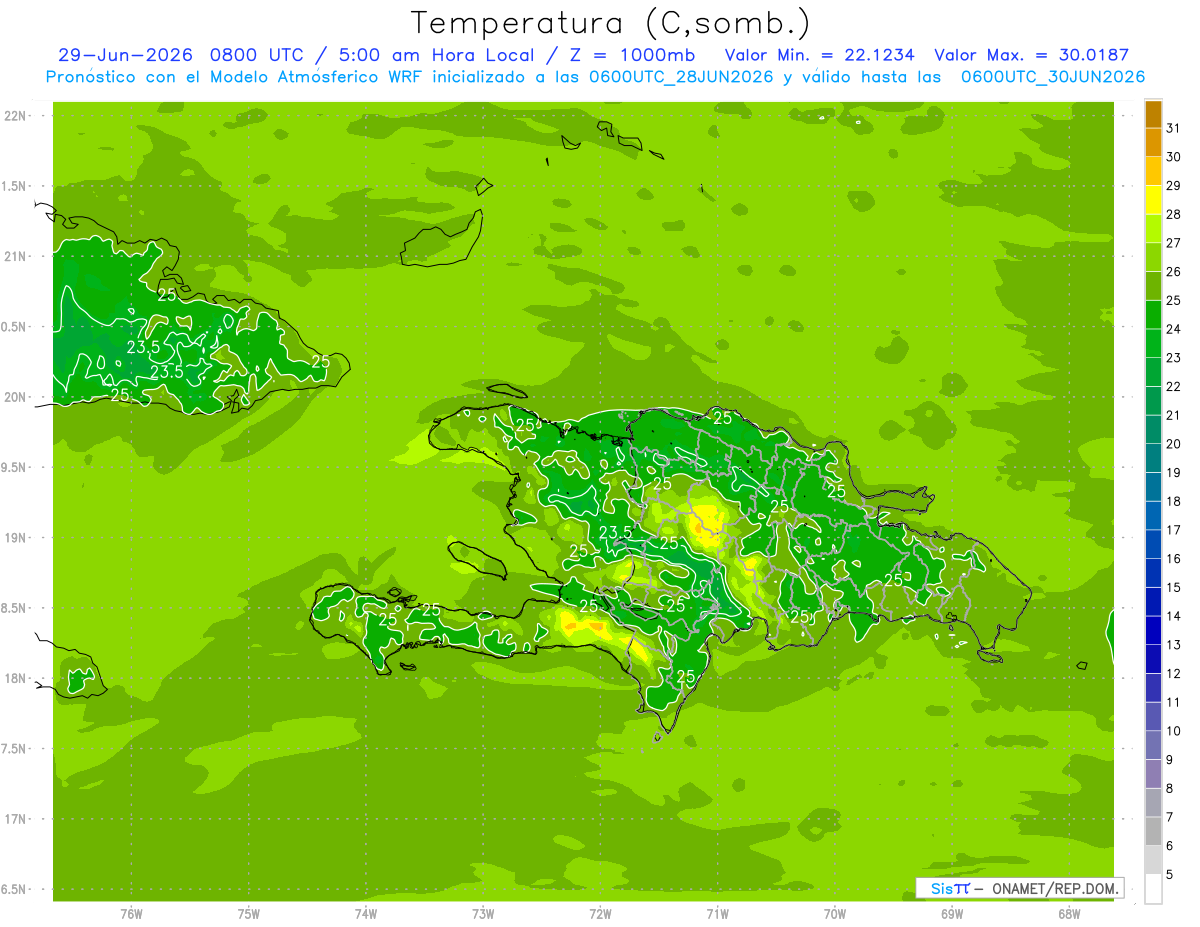Click the 'Valor Min. = 22.1234' readout
The height and width of the screenshot is (927, 1200).
819,55
